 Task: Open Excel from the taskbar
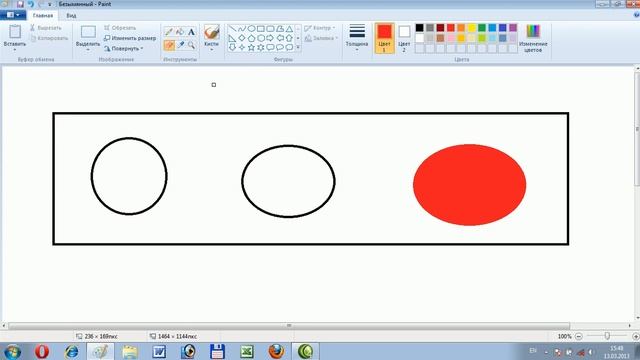pyautogui.click(x=247, y=351)
